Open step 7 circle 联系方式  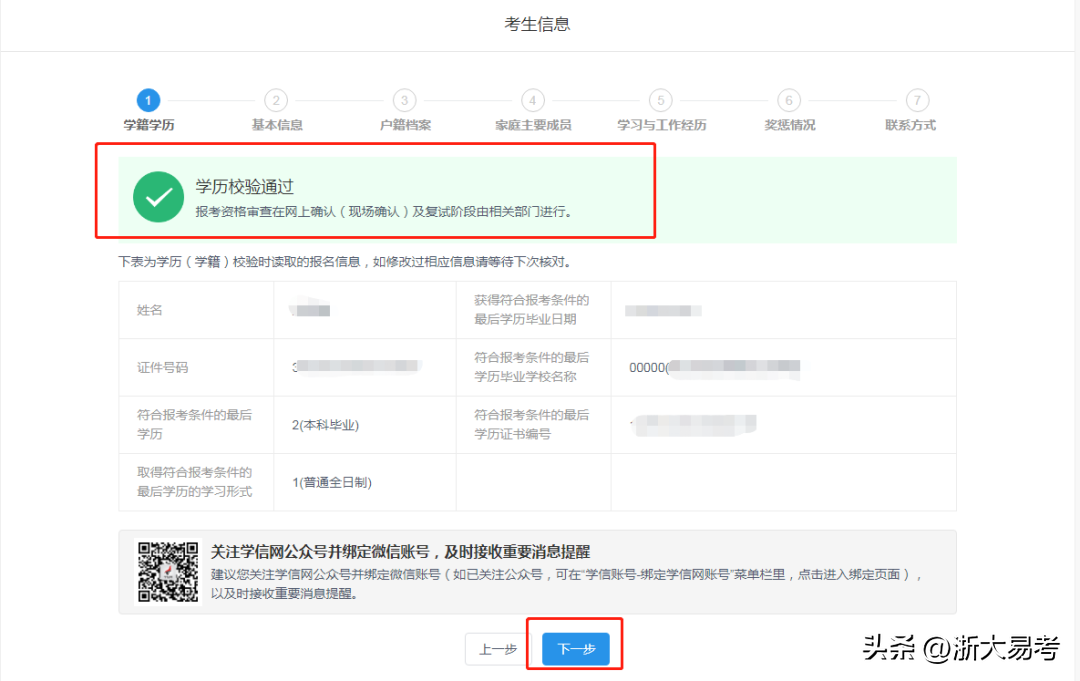tap(917, 100)
